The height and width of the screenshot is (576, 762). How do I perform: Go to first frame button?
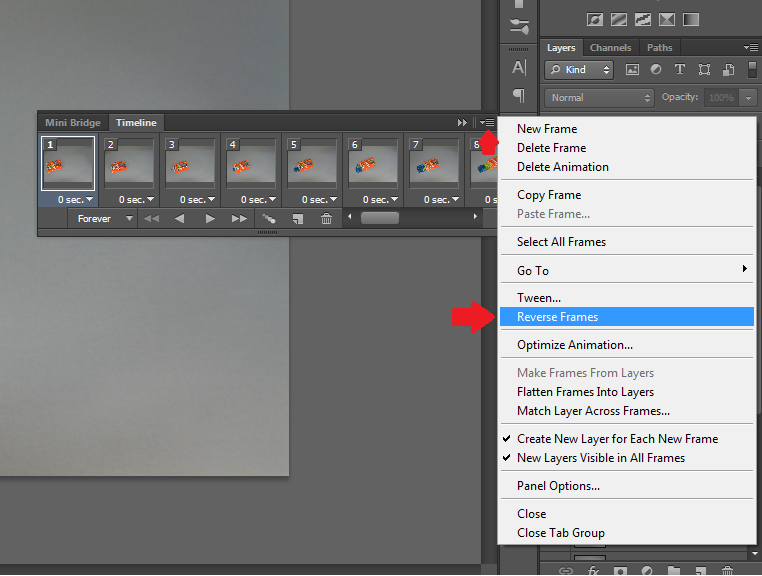click(x=151, y=219)
